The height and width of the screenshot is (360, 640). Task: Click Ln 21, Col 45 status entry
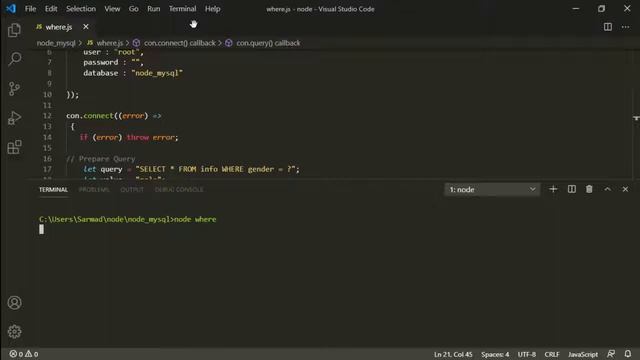453,354
